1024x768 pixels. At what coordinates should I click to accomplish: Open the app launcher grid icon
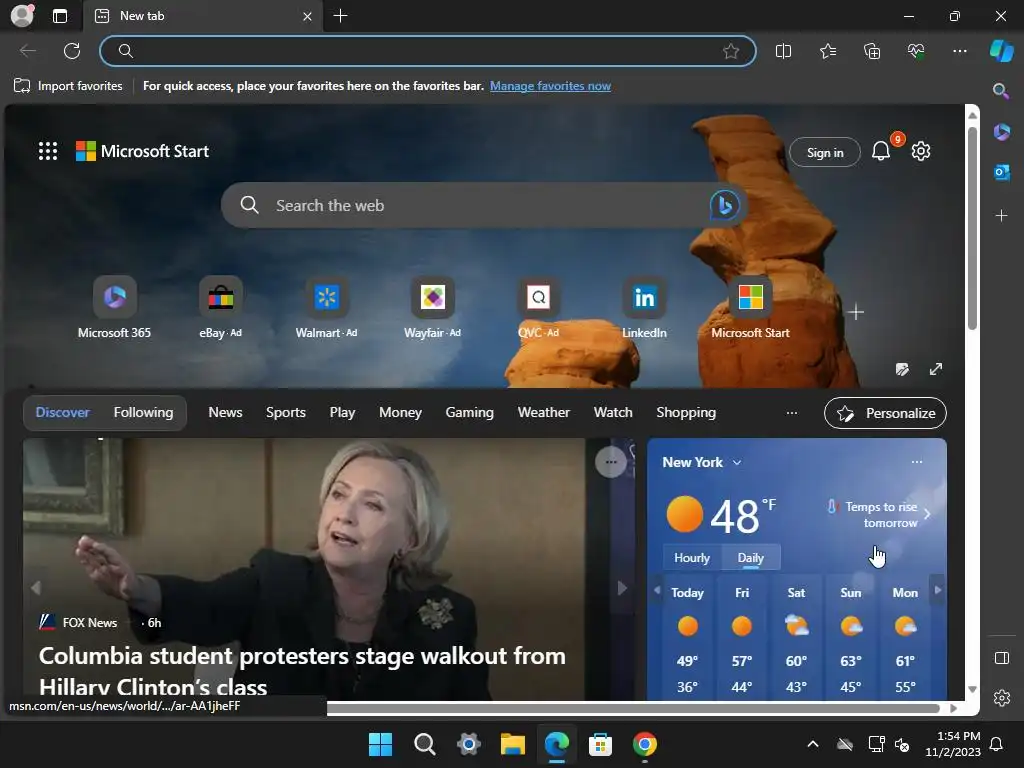[48, 151]
